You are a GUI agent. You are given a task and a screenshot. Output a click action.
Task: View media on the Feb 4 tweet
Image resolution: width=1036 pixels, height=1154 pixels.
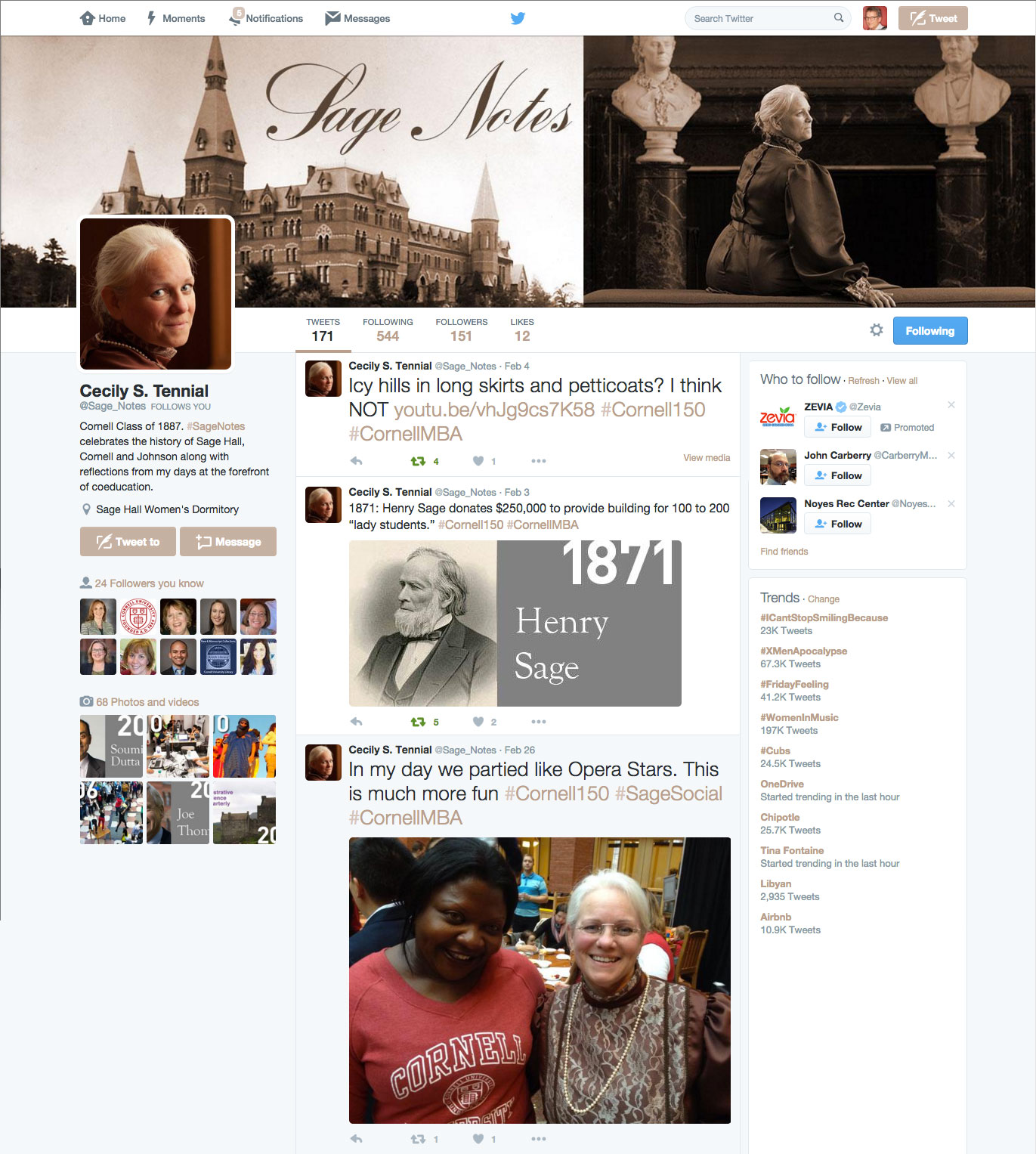click(x=707, y=458)
